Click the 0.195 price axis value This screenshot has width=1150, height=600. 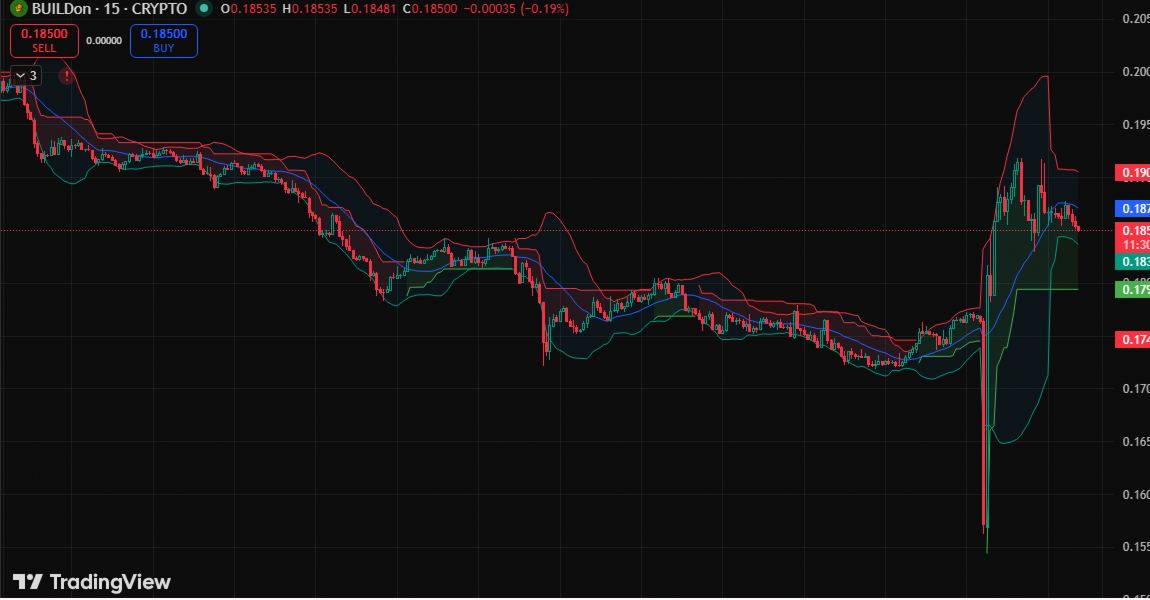click(1135, 125)
